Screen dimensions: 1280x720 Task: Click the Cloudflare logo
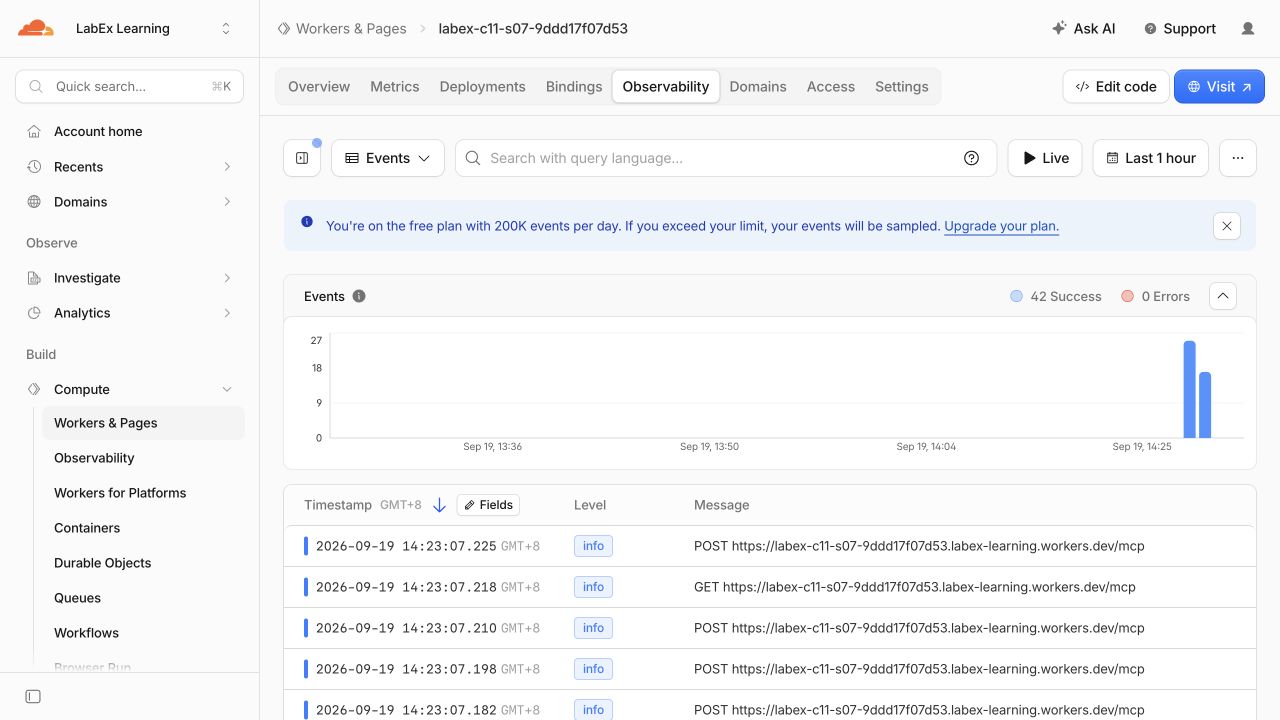tap(36, 28)
